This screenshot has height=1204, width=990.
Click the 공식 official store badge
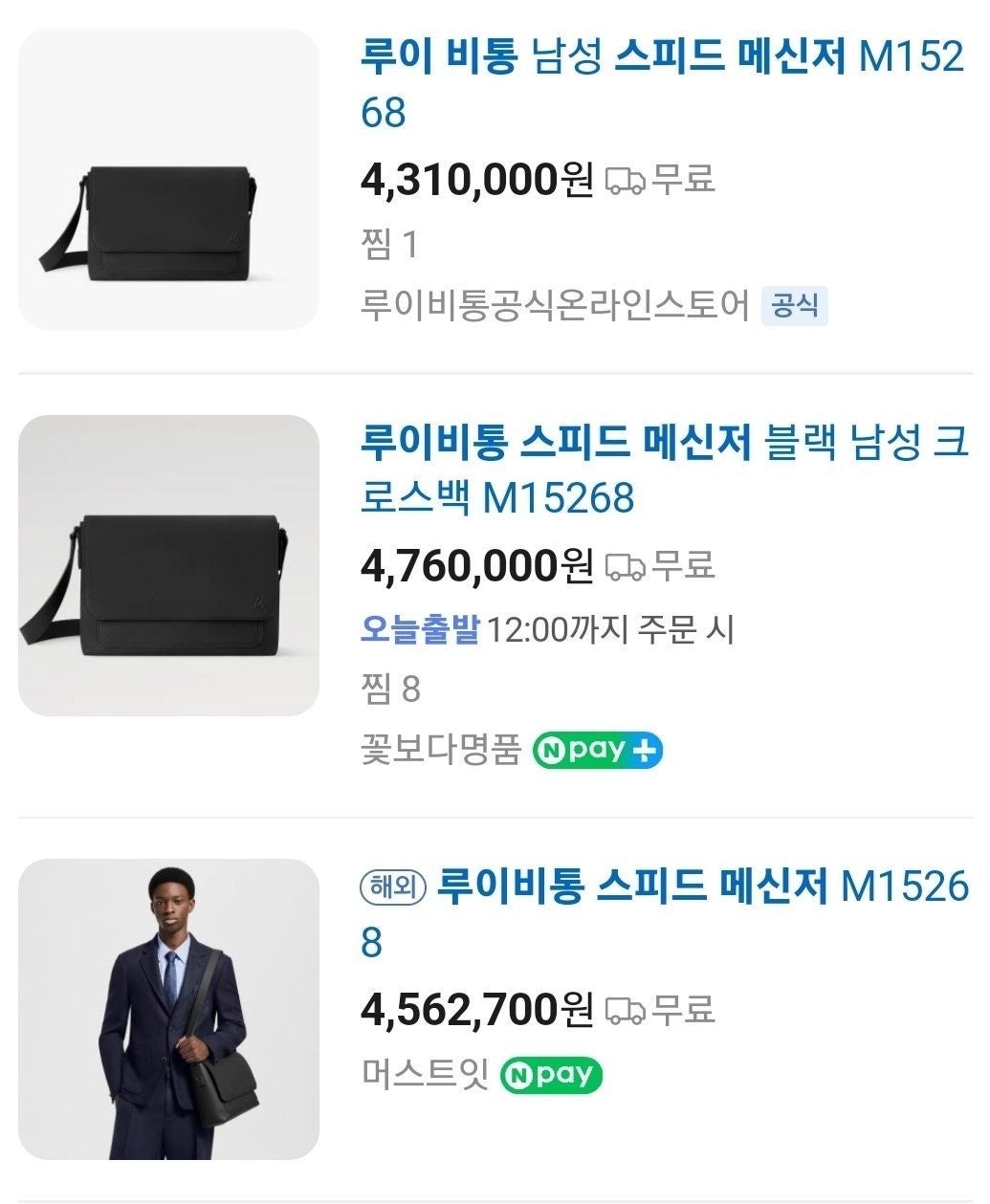[x=795, y=307]
